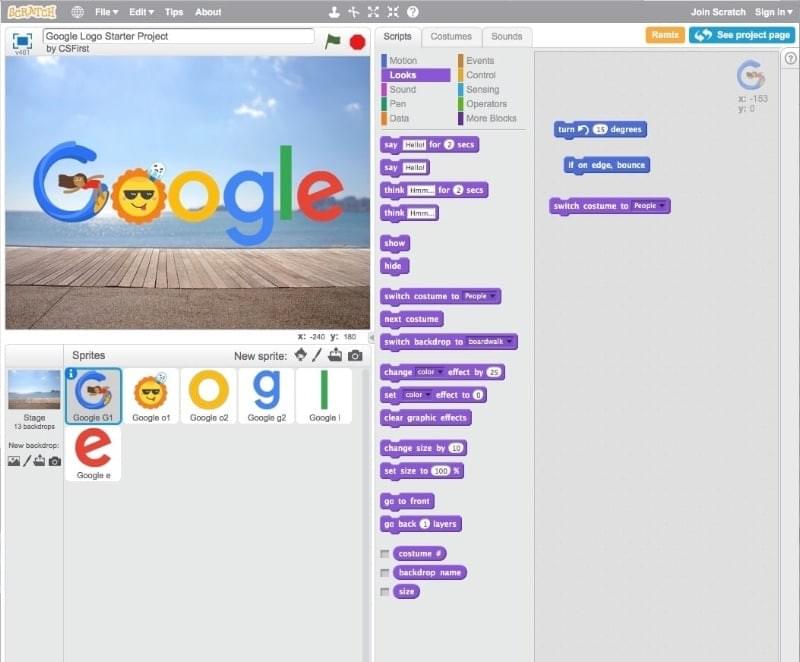This screenshot has width=800, height=662.
Task: Switch the stage to full screen mode
Action: pos(22,40)
